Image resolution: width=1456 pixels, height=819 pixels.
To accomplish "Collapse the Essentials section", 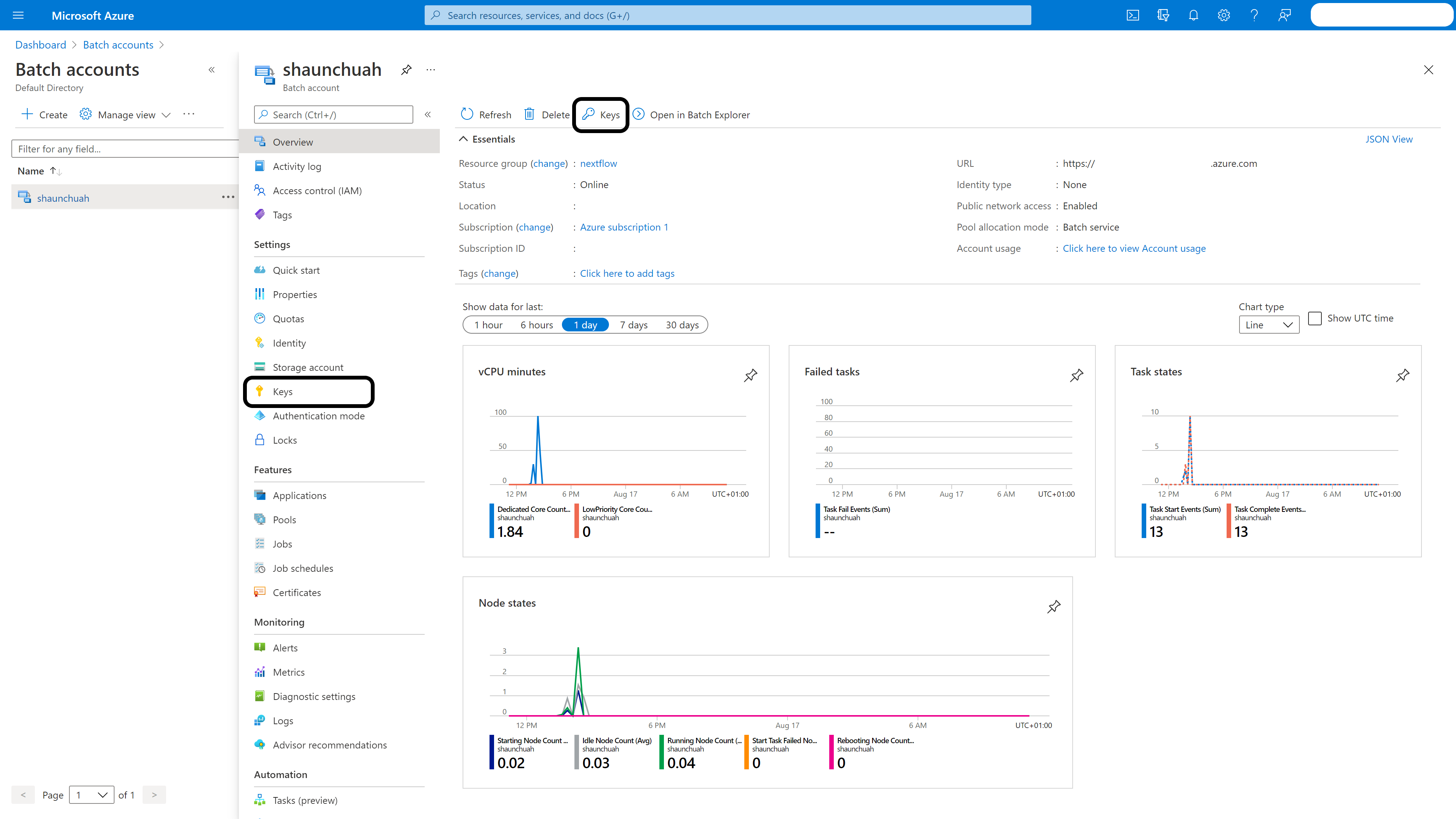I will tap(463, 139).
